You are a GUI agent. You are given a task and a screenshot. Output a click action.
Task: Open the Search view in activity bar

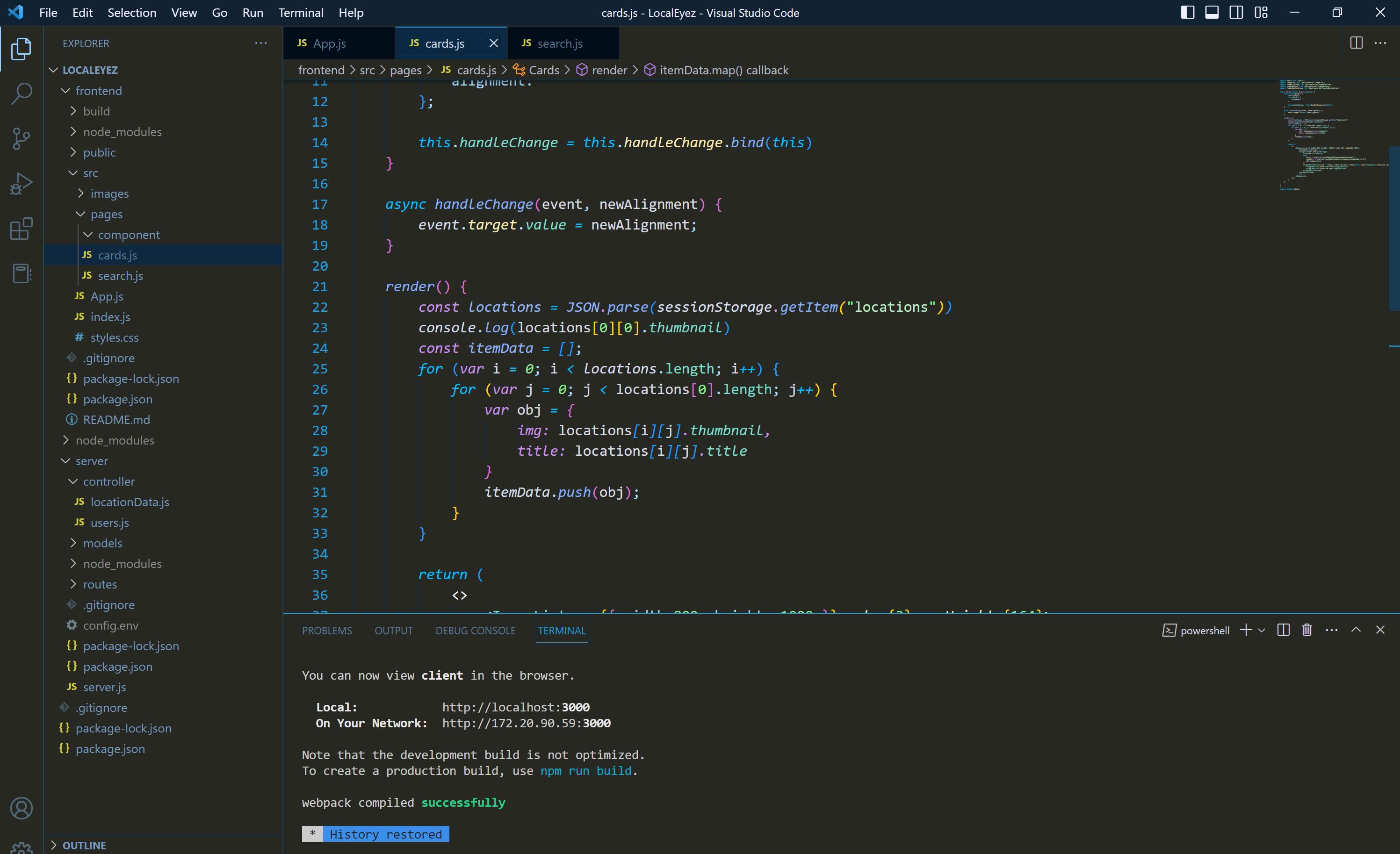pyautogui.click(x=21, y=93)
